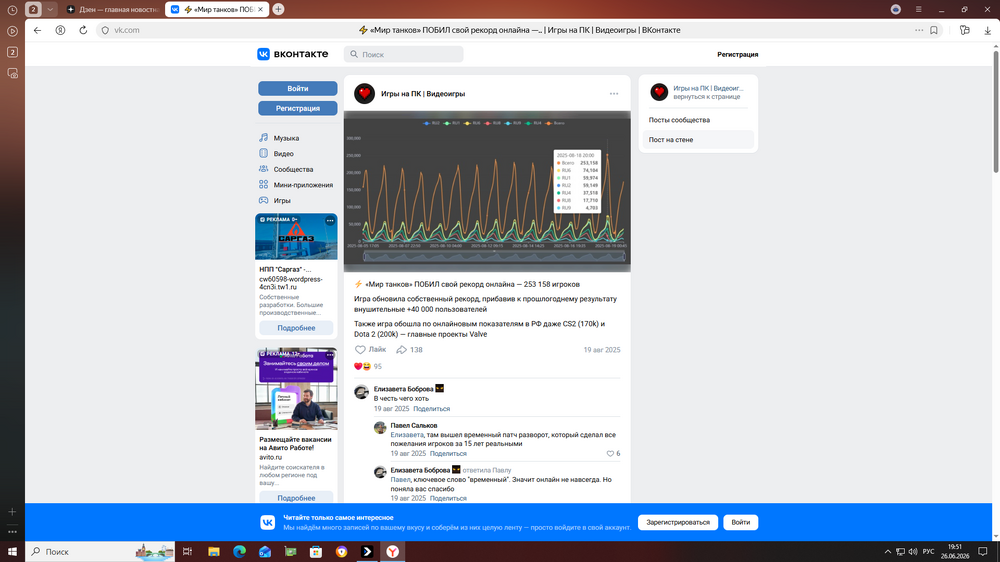Open Microsoft Edge from the taskbar

click(239, 551)
